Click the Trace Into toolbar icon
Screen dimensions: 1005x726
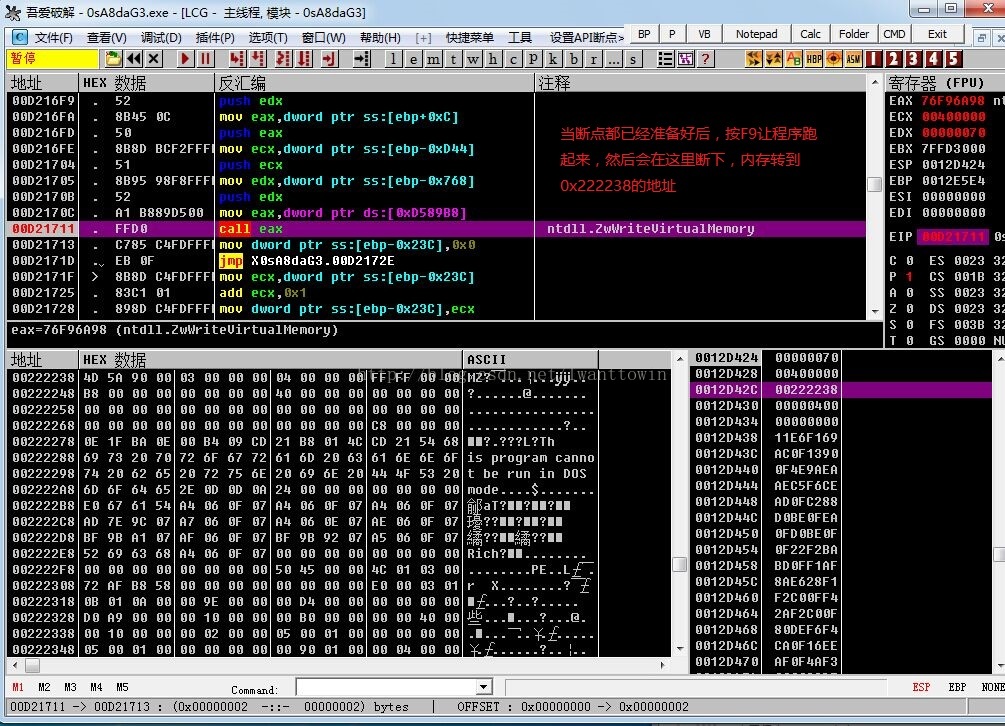283,59
